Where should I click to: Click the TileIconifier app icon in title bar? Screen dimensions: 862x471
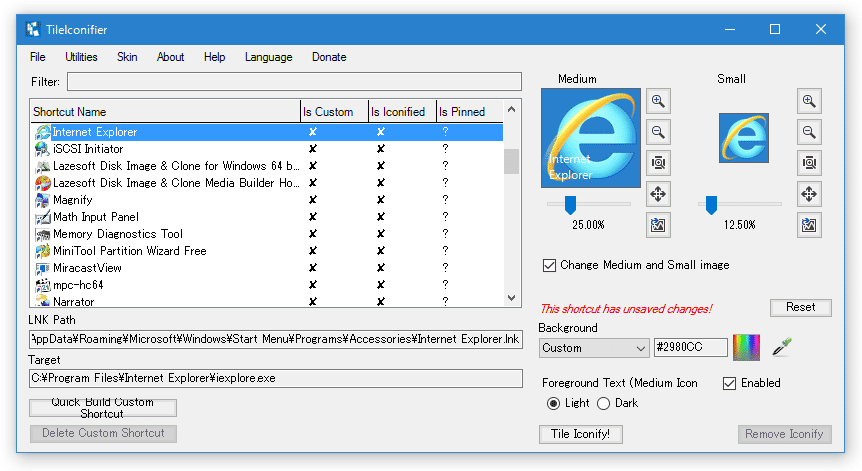pos(33,30)
